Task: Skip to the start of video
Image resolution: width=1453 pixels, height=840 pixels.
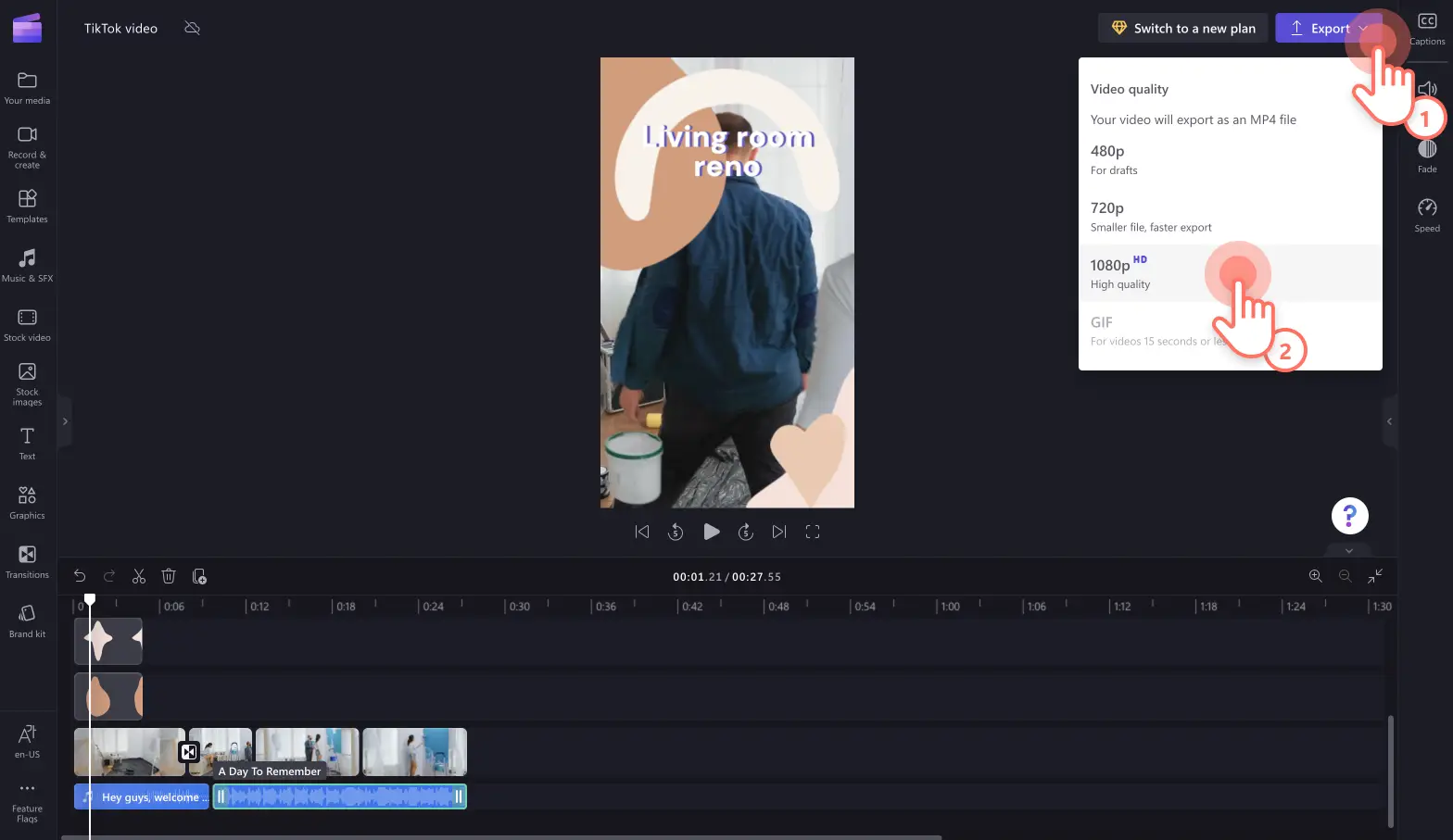Action: [x=642, y=532]
